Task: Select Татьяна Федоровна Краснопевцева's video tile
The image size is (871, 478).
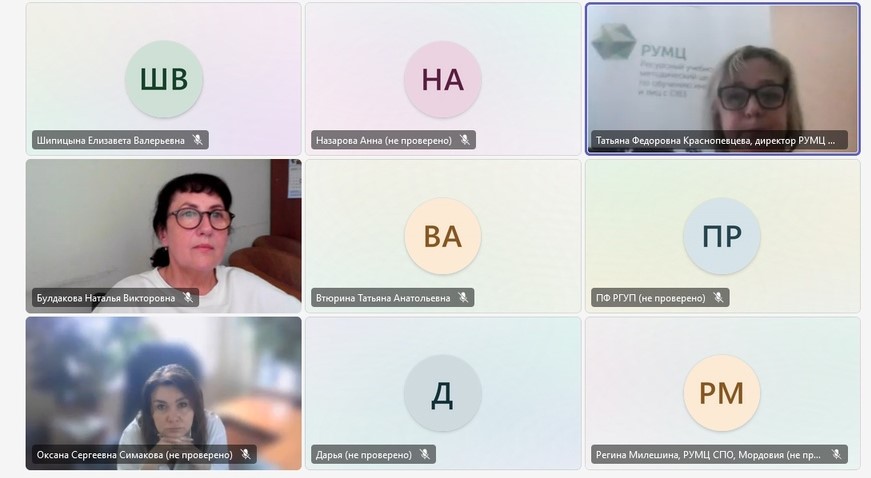Action: [723, 79]
